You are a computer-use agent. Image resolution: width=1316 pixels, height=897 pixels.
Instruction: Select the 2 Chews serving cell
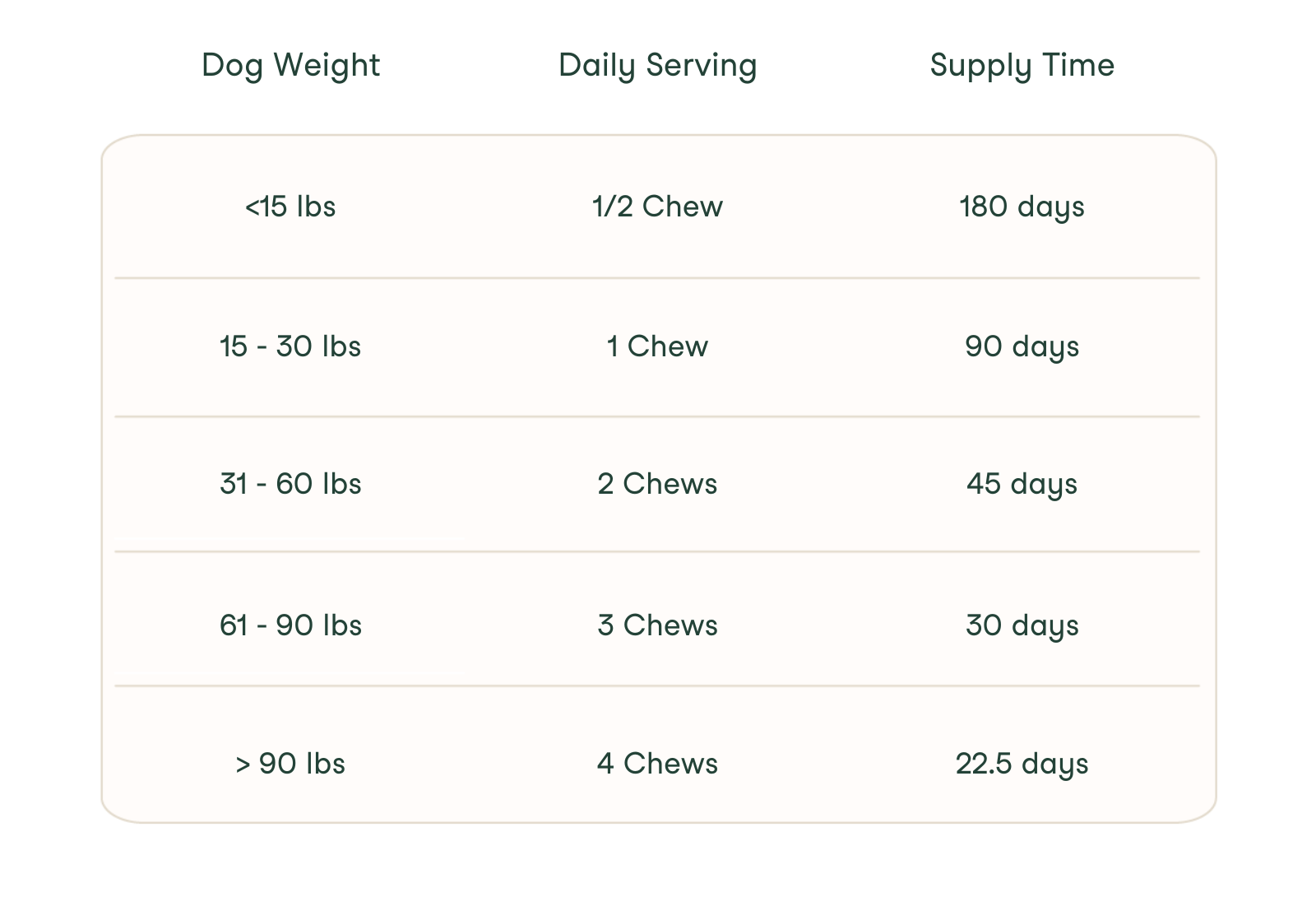[x=657, y=484]
